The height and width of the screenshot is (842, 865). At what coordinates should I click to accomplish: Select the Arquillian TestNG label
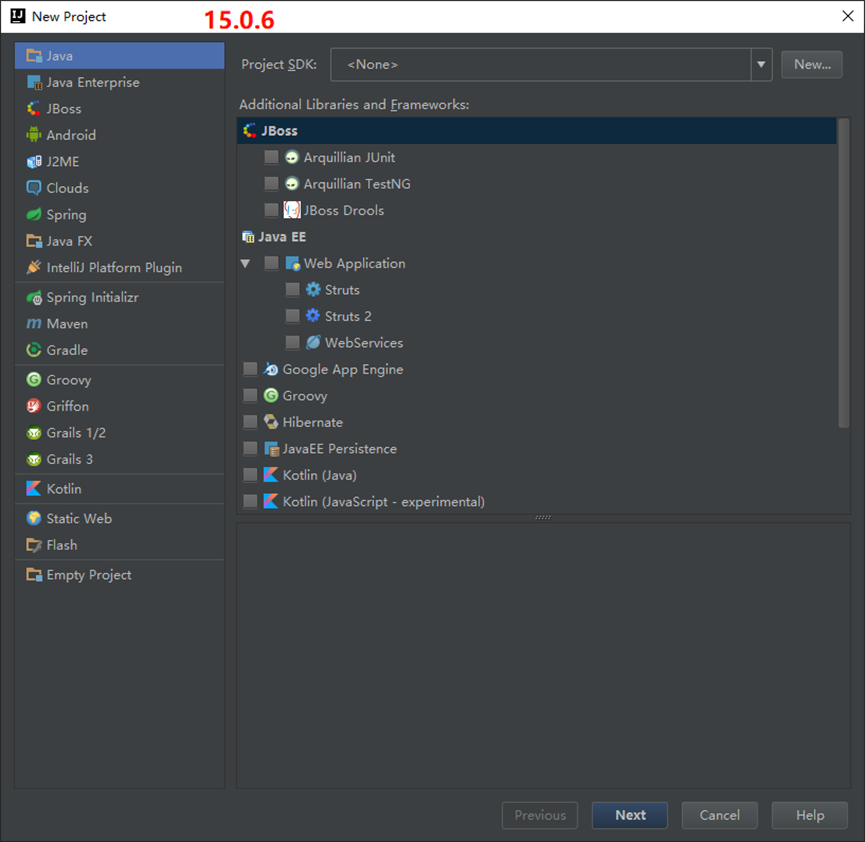tap(357, 184)
